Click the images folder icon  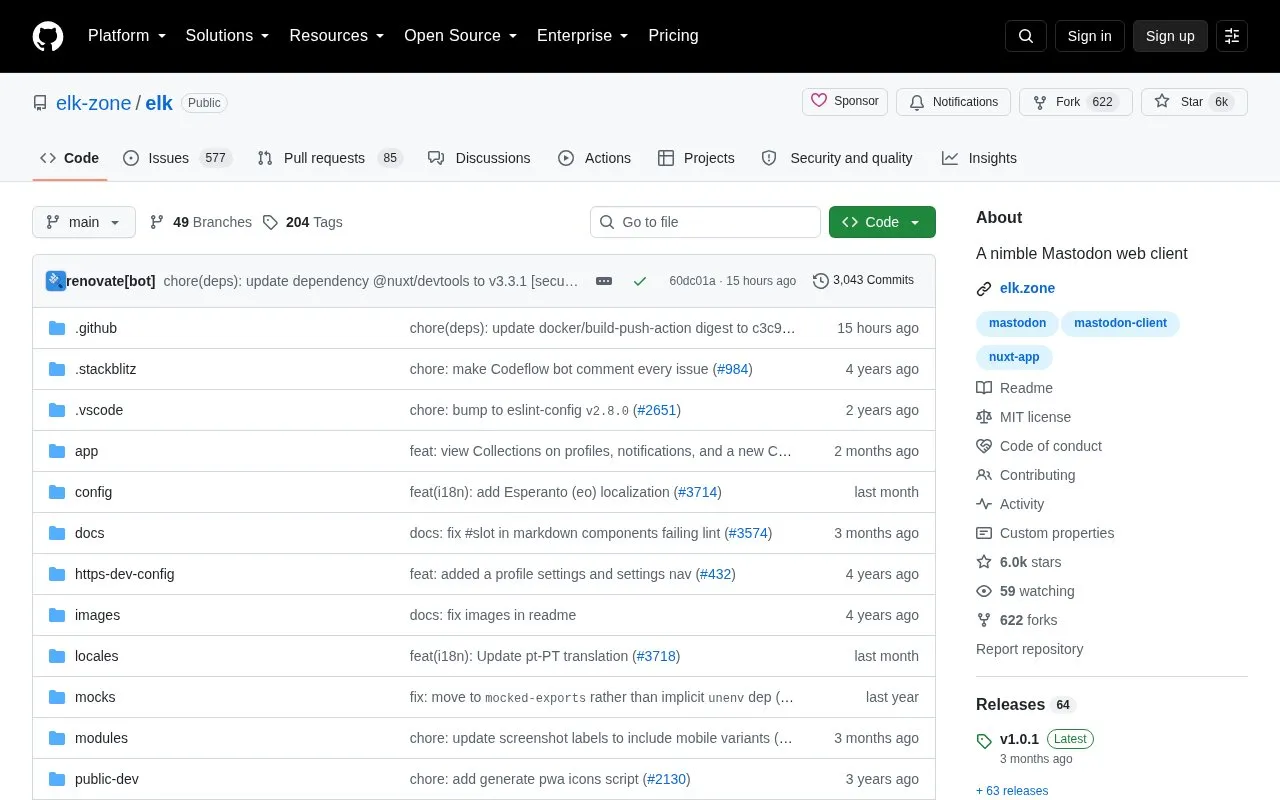point(57,615)
